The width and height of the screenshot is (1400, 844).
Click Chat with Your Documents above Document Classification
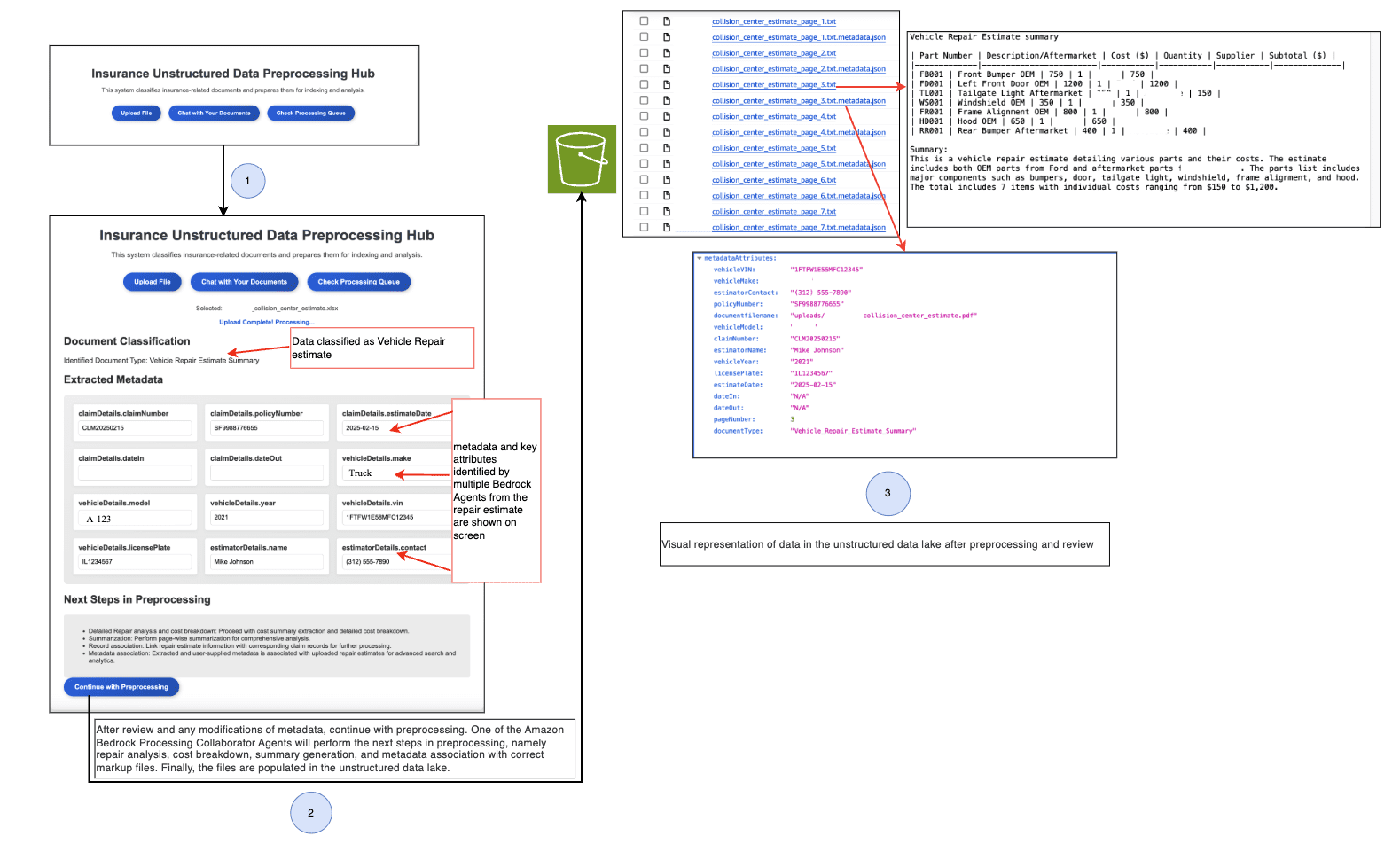point(244,282)
